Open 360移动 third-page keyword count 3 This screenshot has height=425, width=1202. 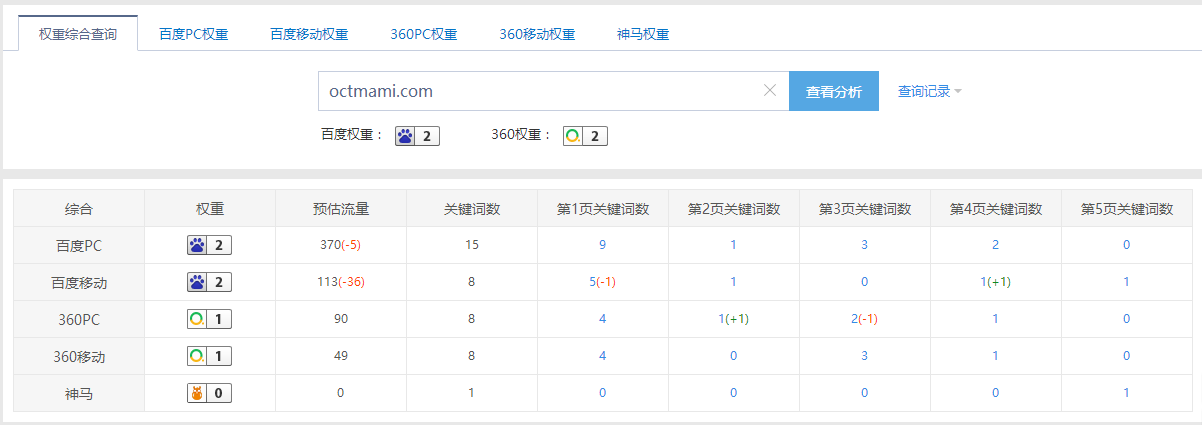coord(864,356)
